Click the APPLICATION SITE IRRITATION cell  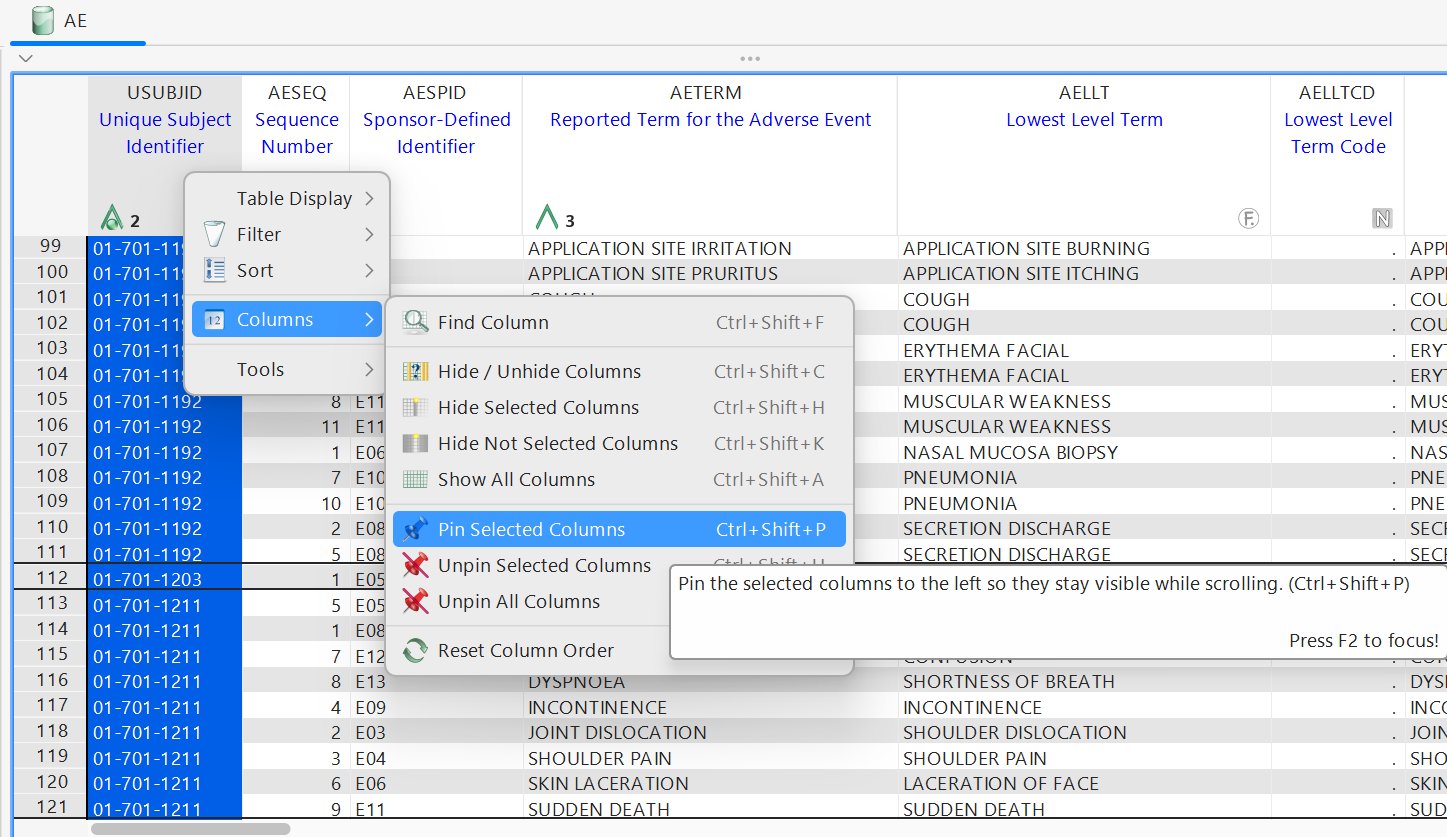[x=710, y=248]
